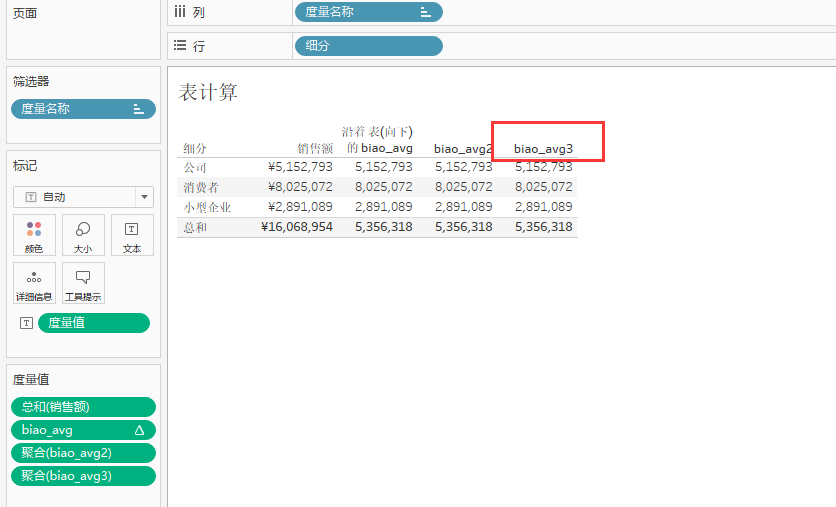836x507 pixels.
Task: Click the columns shelf icon
Action: point(180,12)
